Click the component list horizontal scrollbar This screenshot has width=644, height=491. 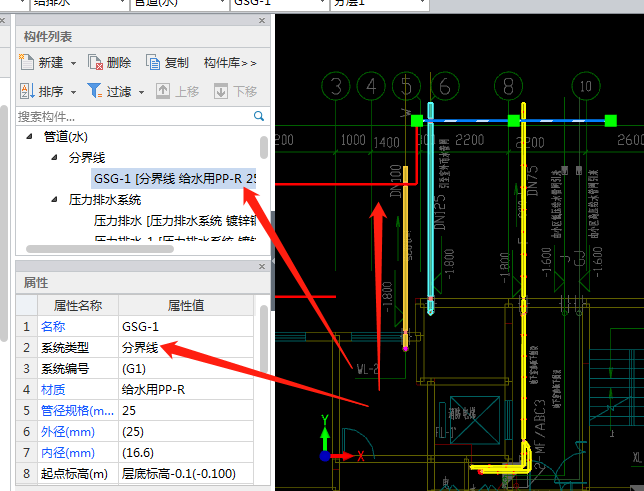(x=100, y=249)
